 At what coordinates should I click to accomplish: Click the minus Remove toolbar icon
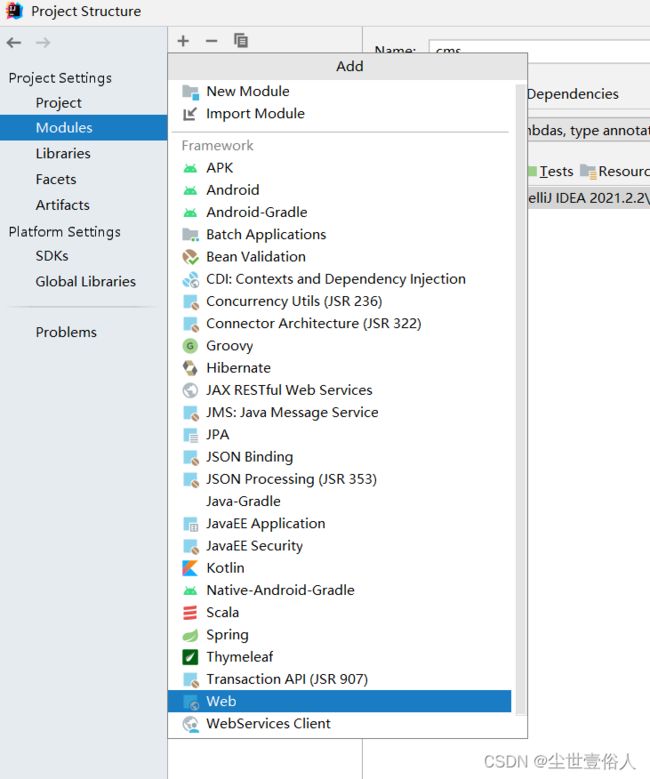[212, 41]
